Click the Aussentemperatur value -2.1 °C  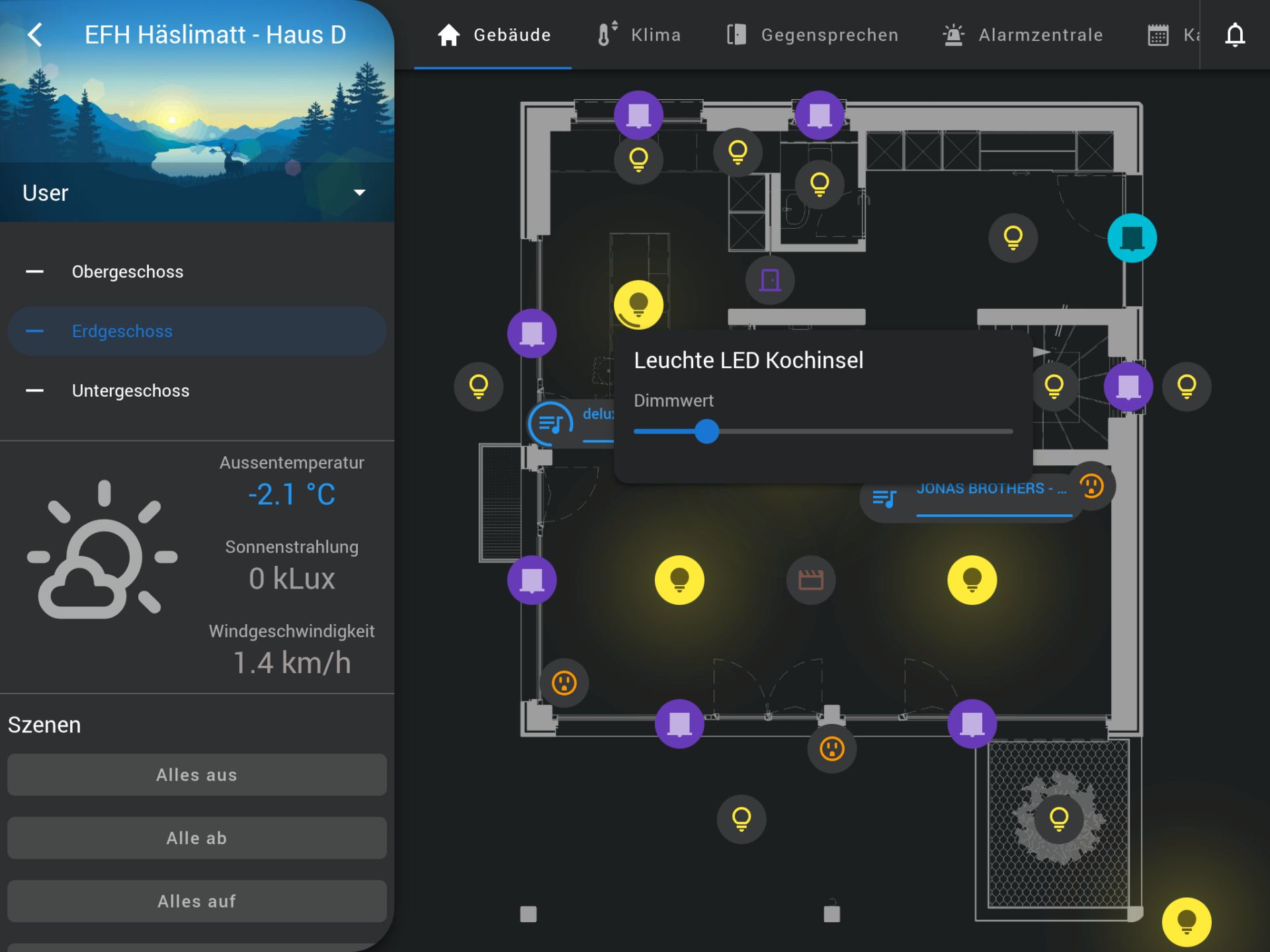click(x=292, y=495)
